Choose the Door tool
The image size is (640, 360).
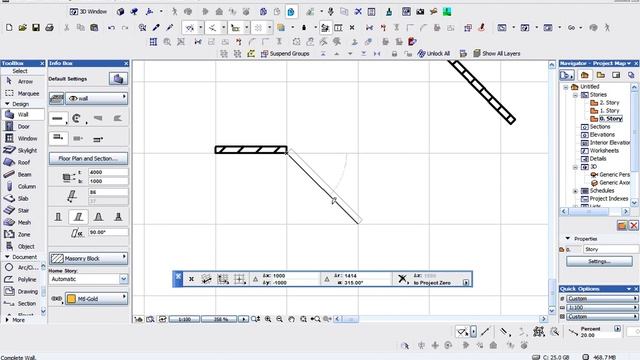[22, 127]
